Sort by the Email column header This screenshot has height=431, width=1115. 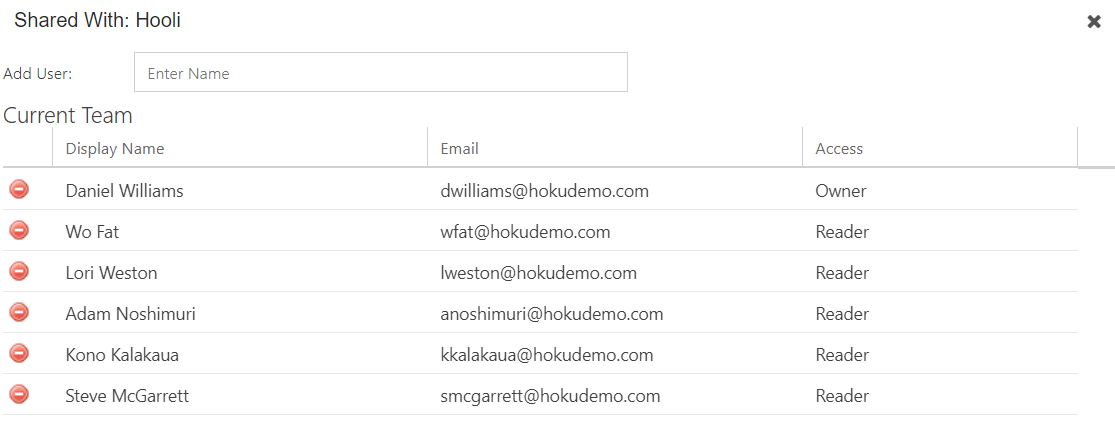tap(459, 149)
